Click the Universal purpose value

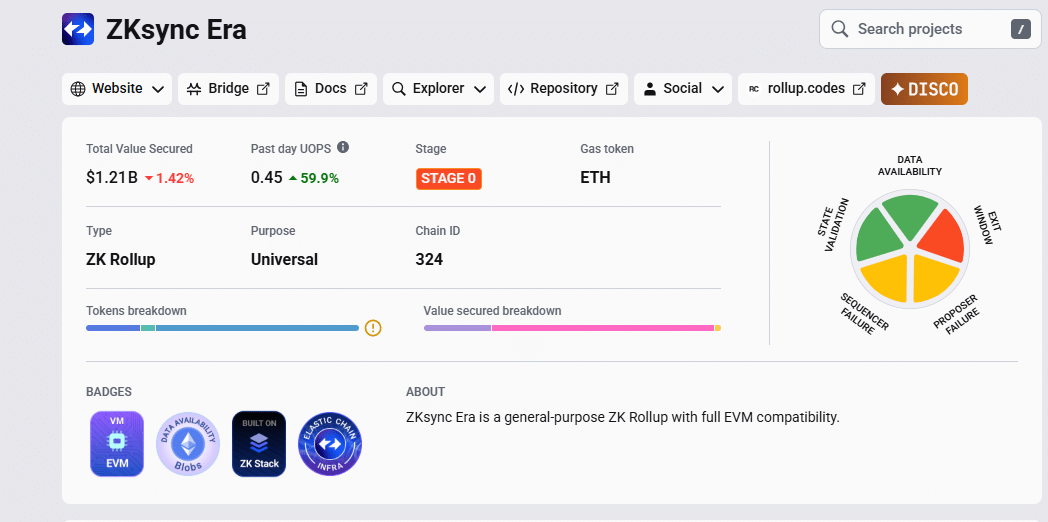(x=284, y=259)
